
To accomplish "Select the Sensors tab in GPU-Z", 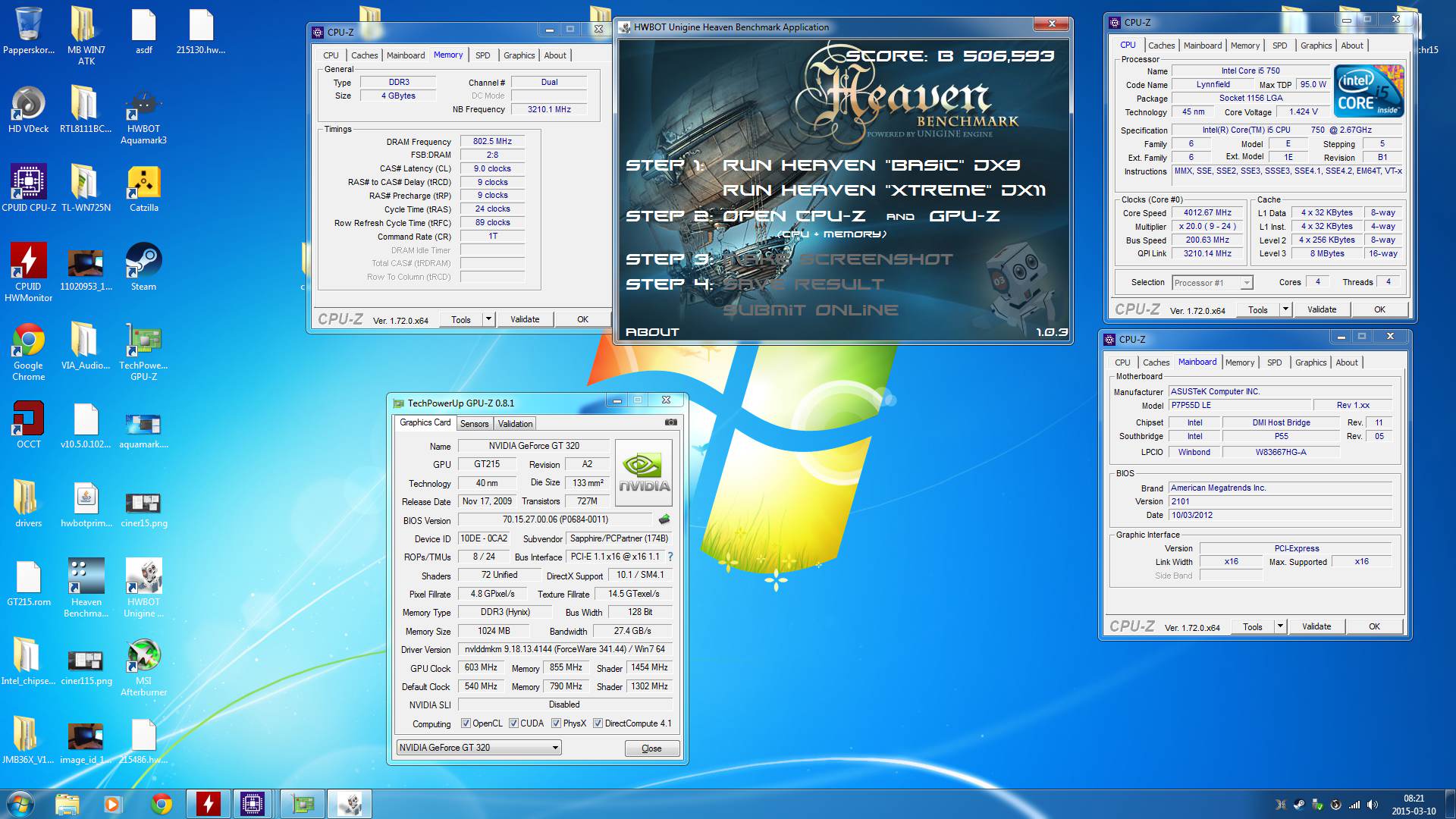I will tap(474, 424).
